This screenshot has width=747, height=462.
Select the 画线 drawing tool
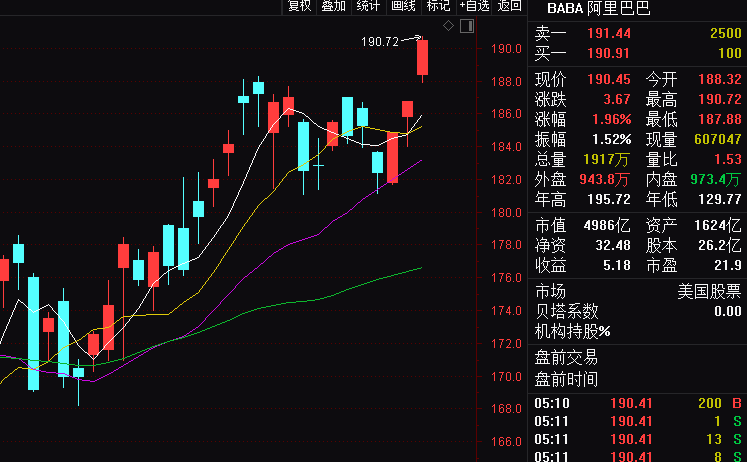click(404, 6)
